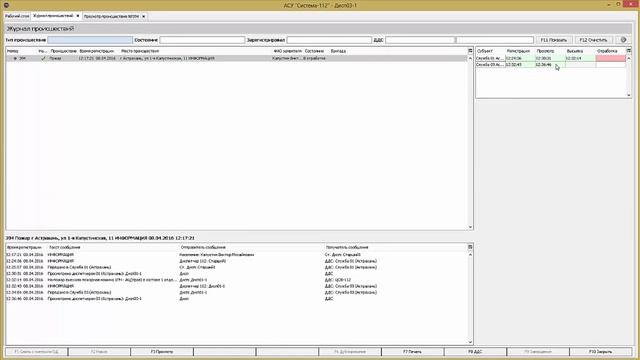
Task: Select the 12:34:04 Передано в Службу 03 message
Action: 237,292
